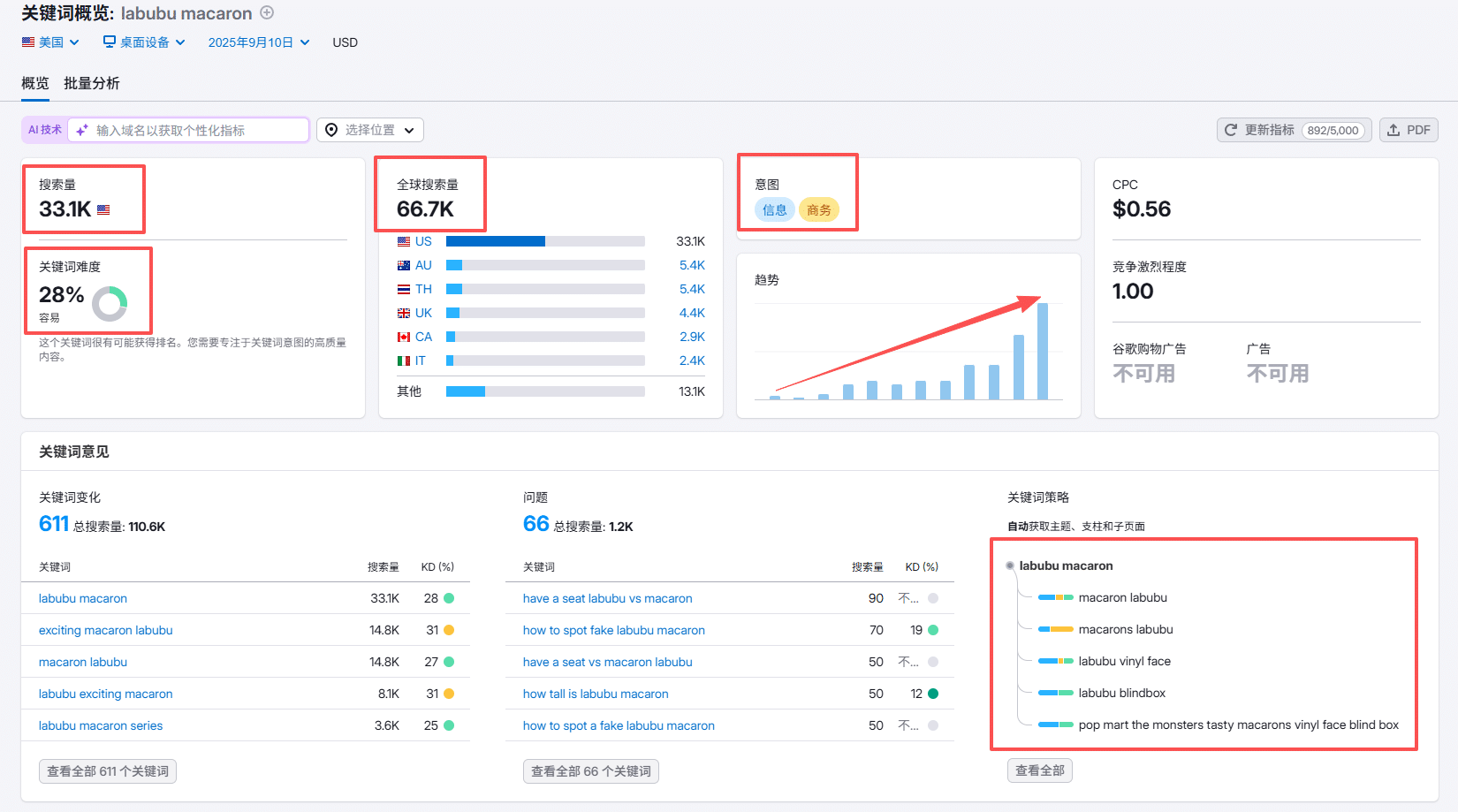This screenshot has height=812, width=1458.
Task: Open the 选择位置 location dropdown
Action: pos(370,130)
